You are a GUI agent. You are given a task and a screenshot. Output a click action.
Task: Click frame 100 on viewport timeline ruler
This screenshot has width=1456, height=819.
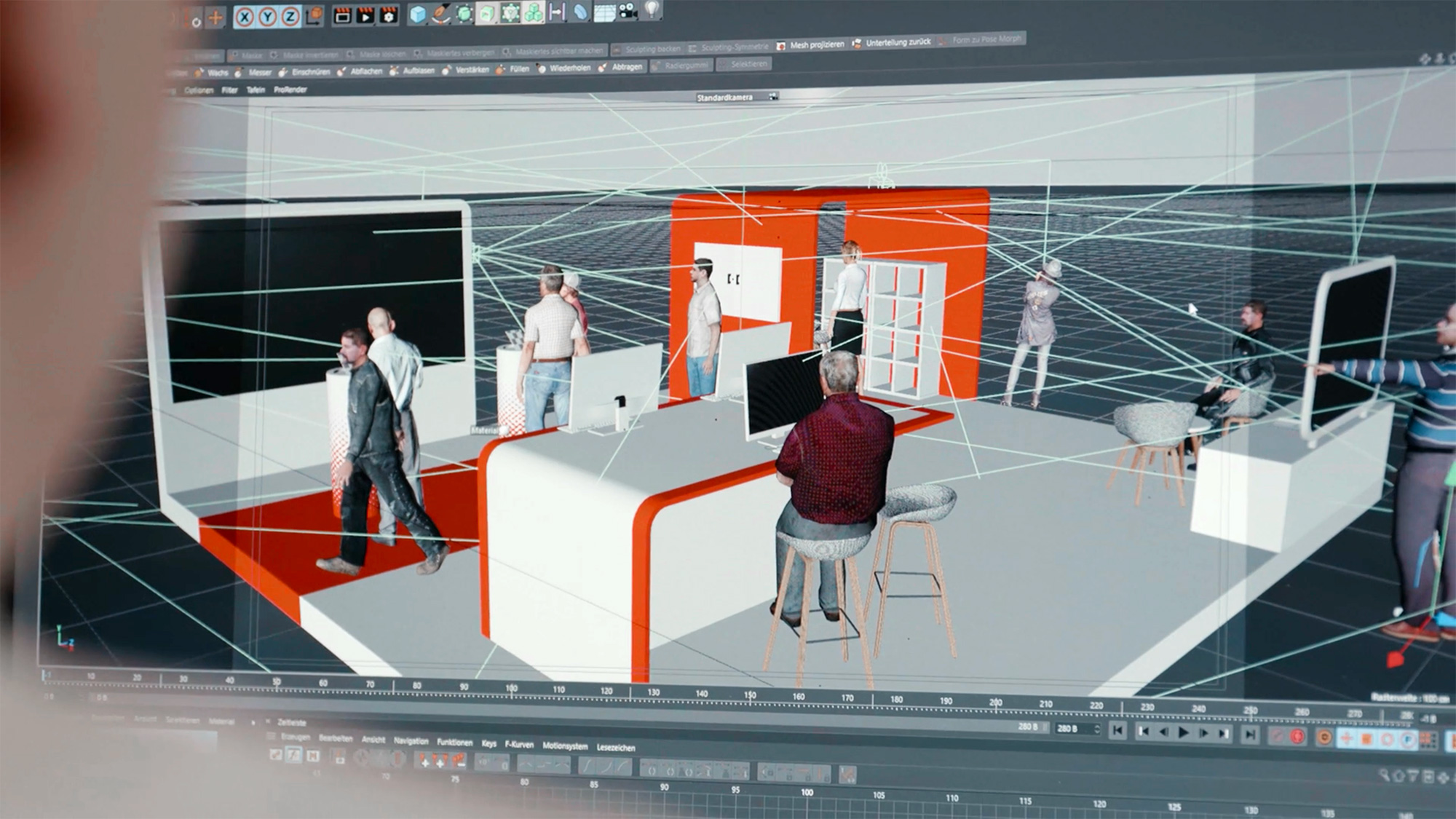511,688
